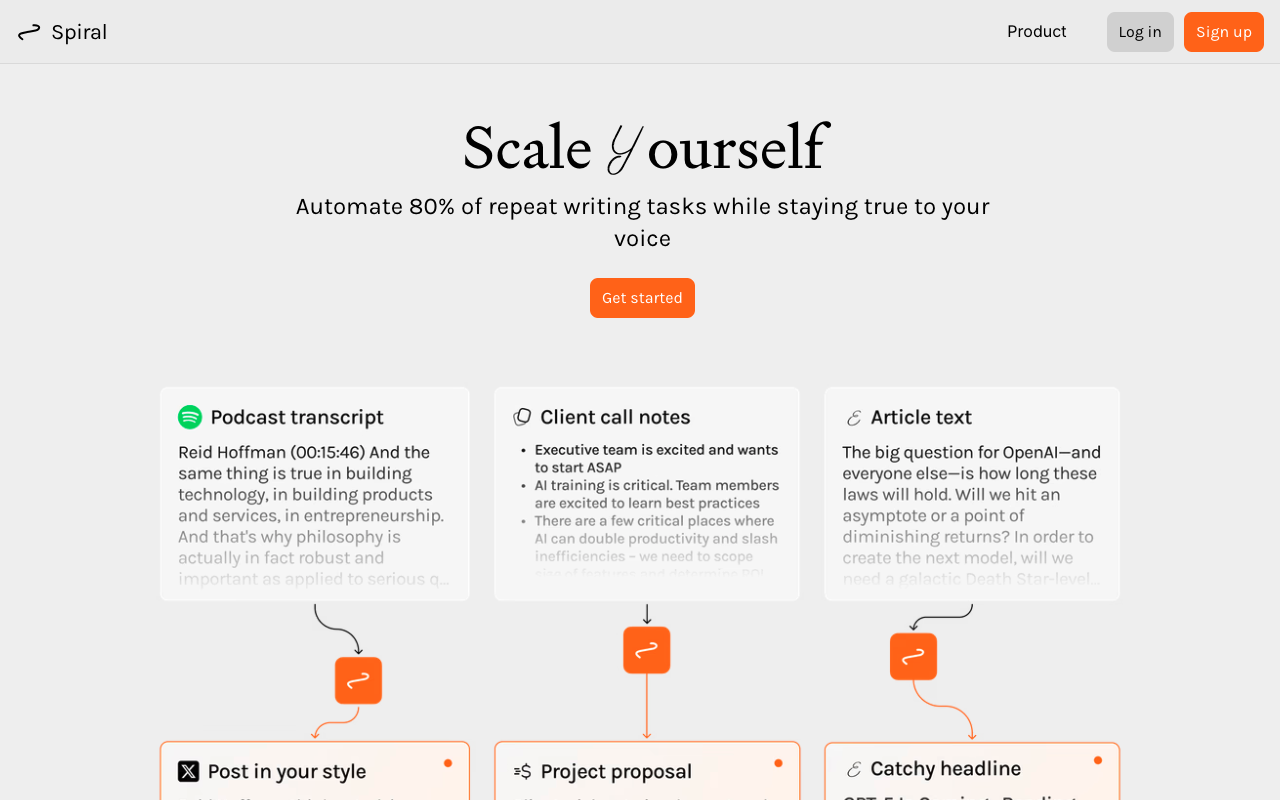1280x800 pixels.
Task: Click the orange Spiral node under Client call notes
Action: pyautogui.click(x=647, y=650)
